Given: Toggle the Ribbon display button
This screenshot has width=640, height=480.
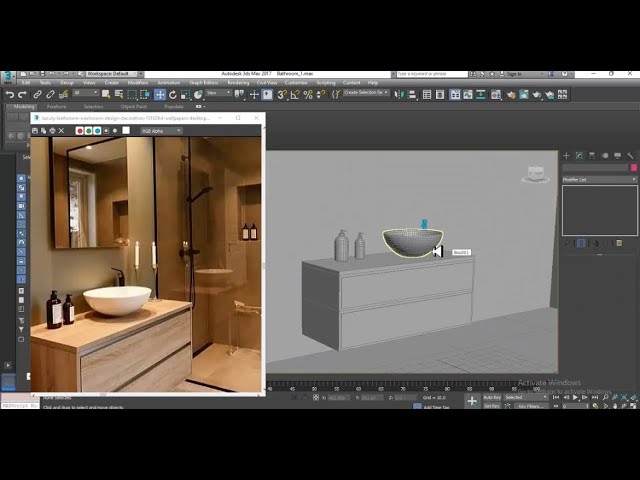Looking at the screenshot, I should coord(455,95).
